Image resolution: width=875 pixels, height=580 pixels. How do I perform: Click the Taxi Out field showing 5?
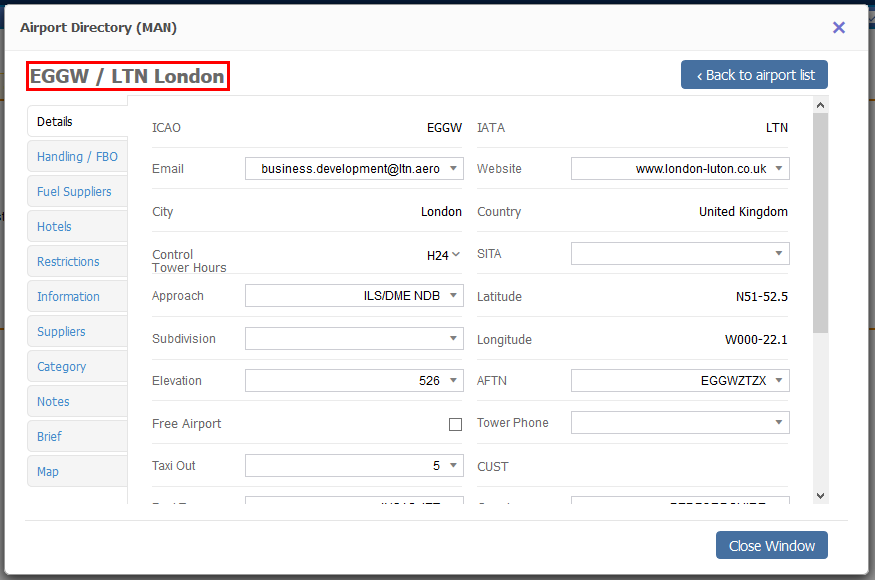[354, 466]
